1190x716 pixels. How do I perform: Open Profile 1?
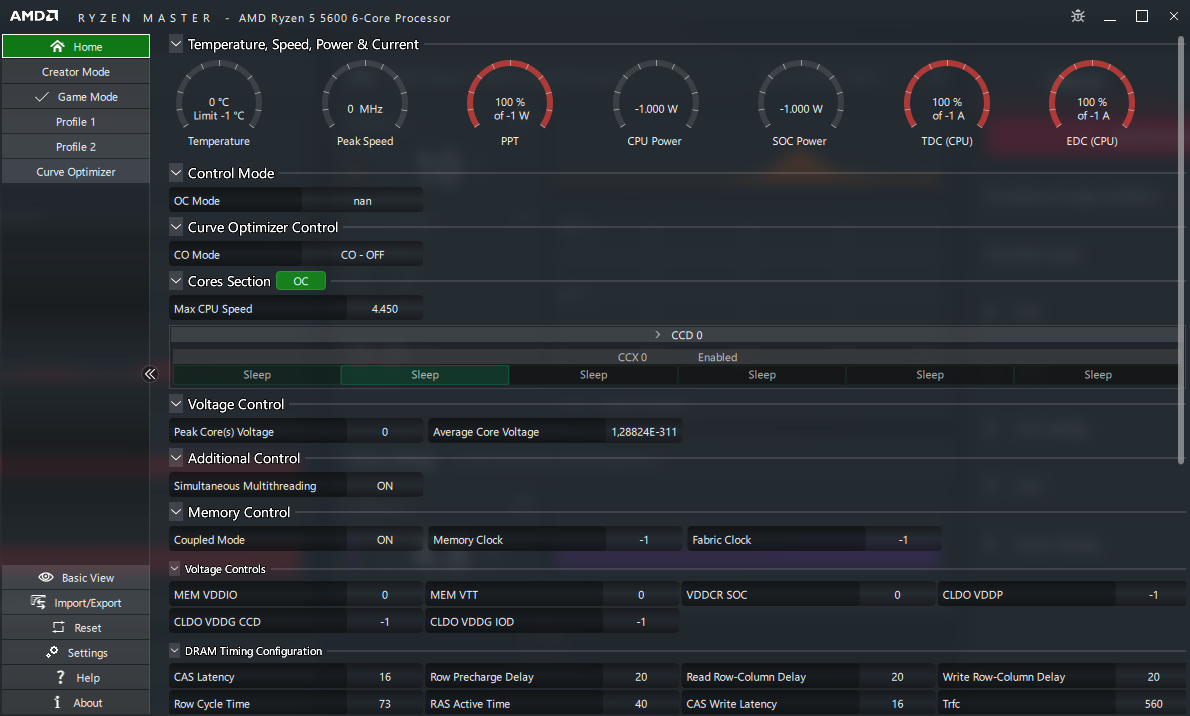tap(76, 121)
